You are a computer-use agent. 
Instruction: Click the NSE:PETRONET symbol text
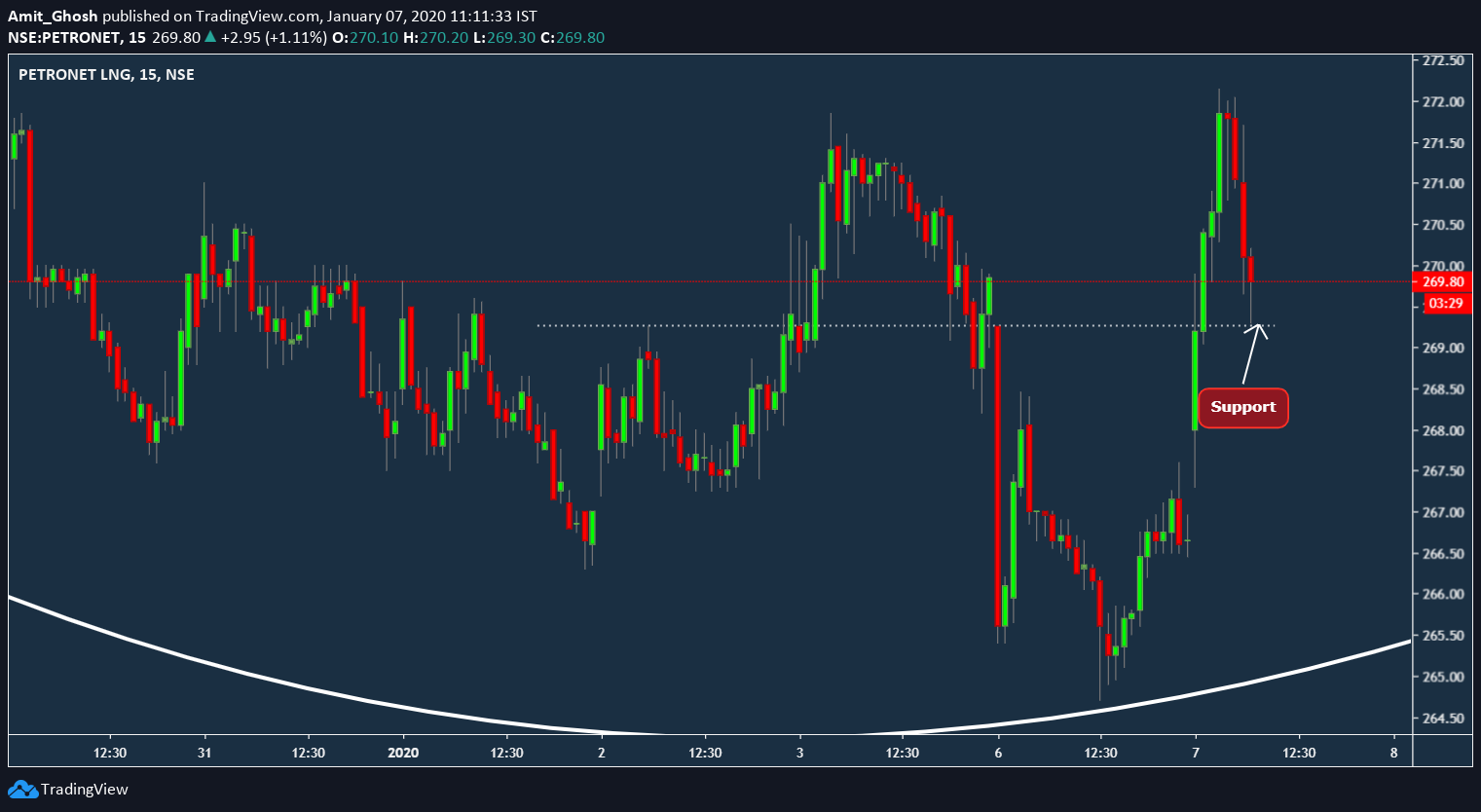click(x=65, y=38)
